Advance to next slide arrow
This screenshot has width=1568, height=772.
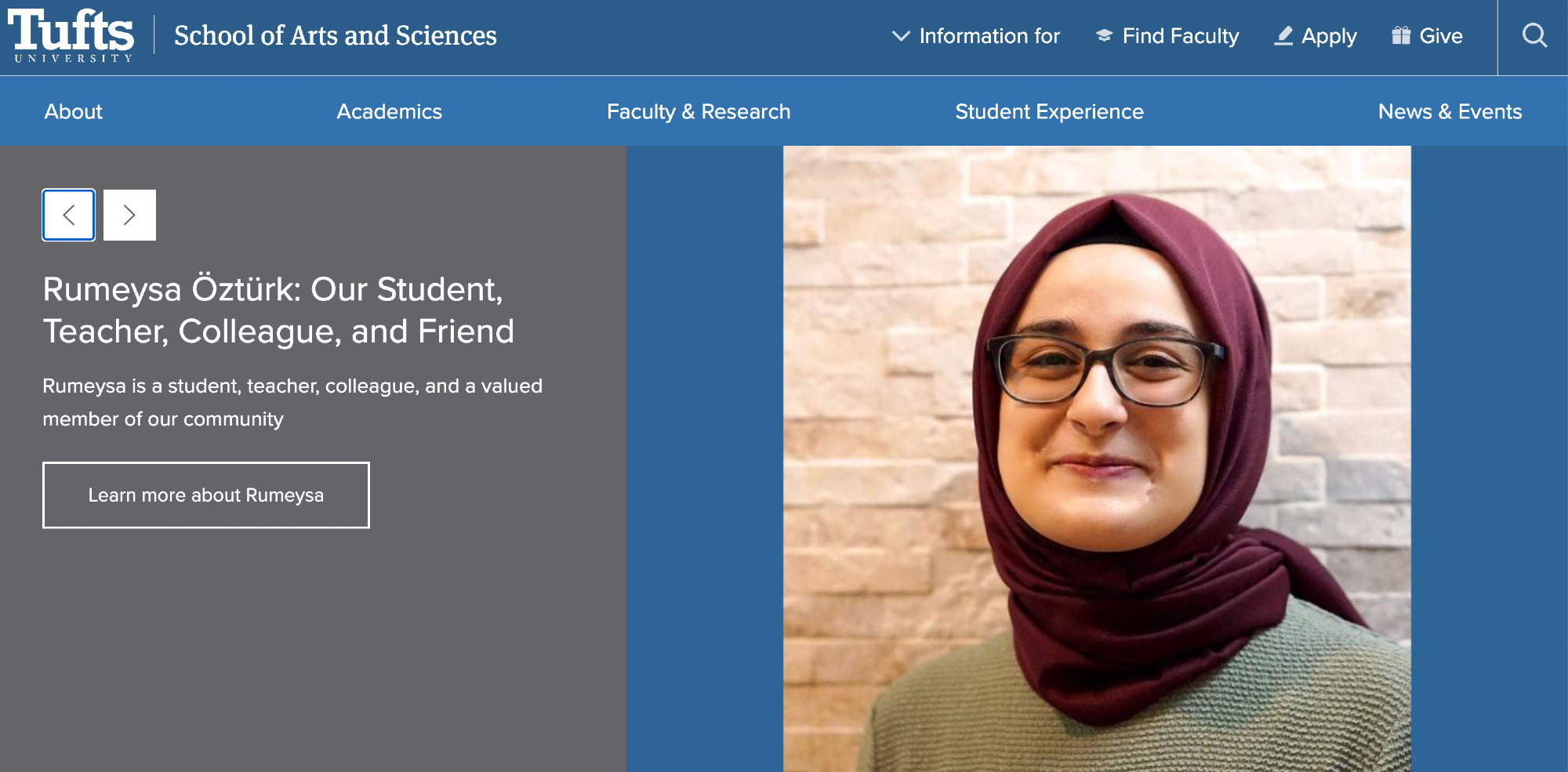point(130,215)
